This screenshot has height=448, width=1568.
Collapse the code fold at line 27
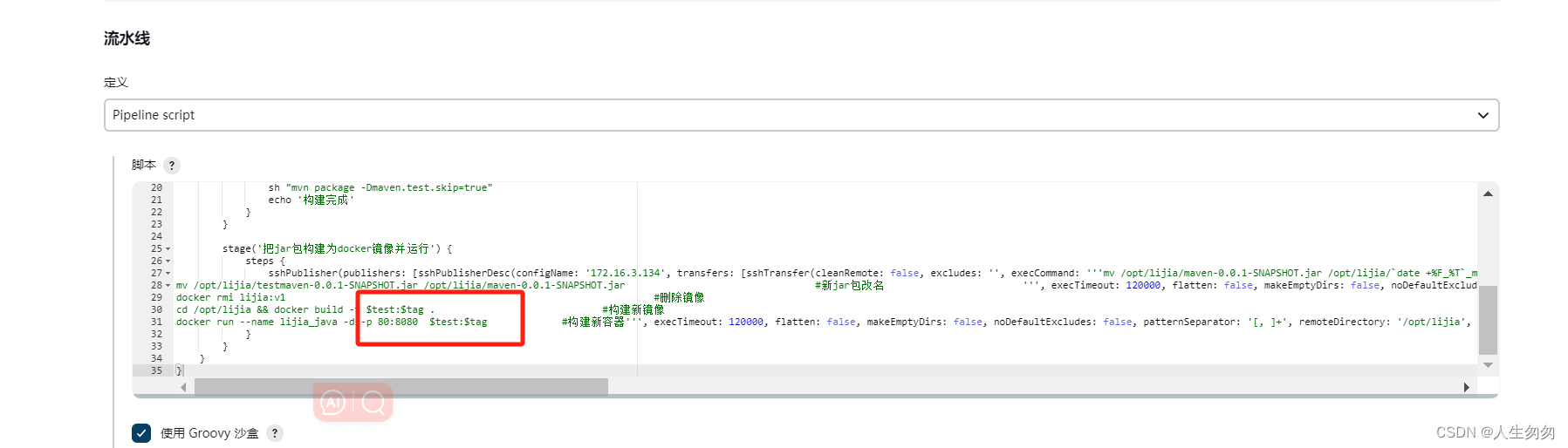click(168, 274)
